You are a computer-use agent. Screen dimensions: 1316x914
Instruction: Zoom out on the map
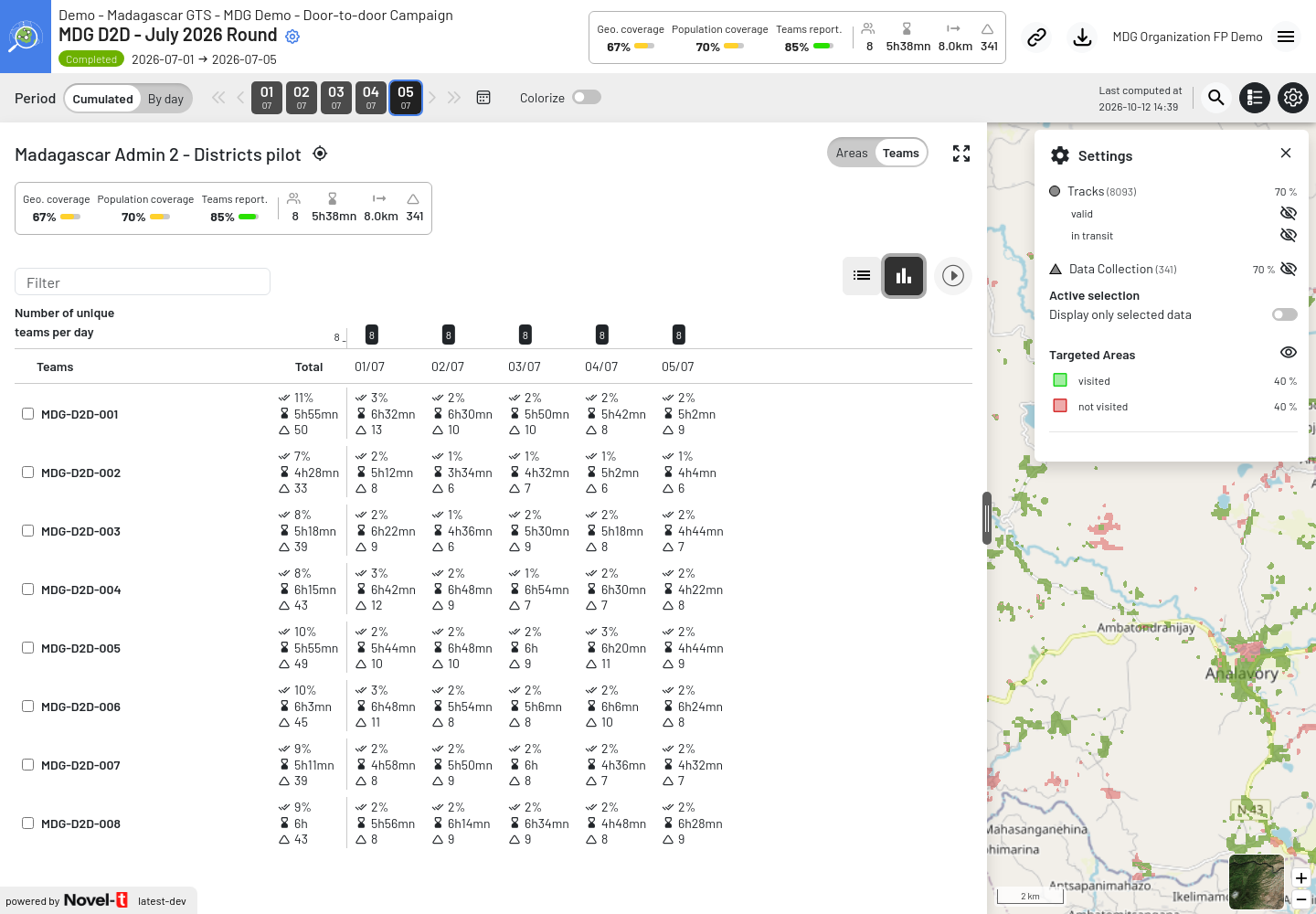[x=1301, y=899]
